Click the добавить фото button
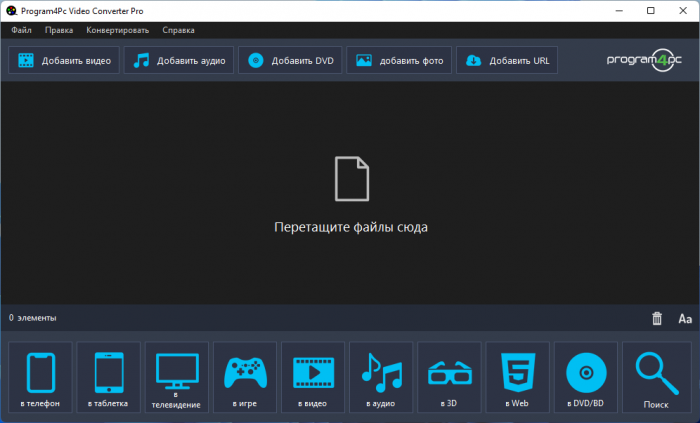700x423 pixels. tap(399, 60)
